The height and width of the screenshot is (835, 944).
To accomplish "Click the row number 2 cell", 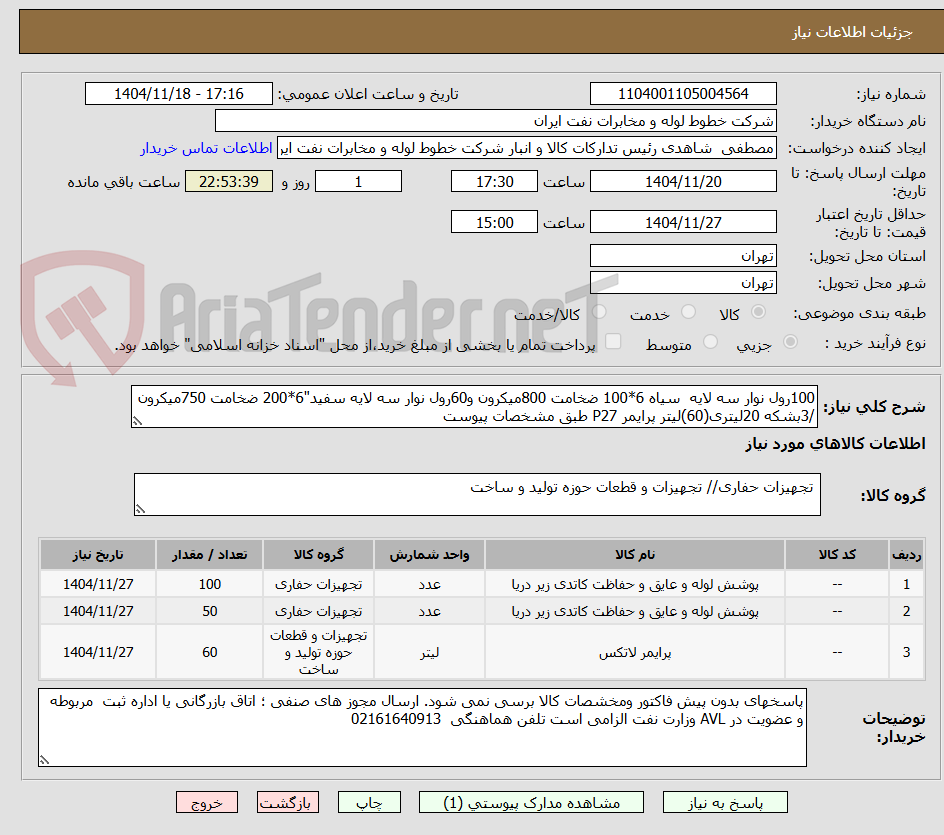I will (906, 611).
